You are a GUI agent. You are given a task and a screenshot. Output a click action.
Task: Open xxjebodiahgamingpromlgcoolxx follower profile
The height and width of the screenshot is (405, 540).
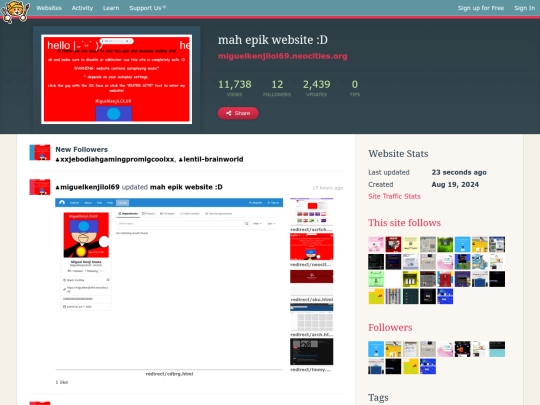tap(115, 159)
